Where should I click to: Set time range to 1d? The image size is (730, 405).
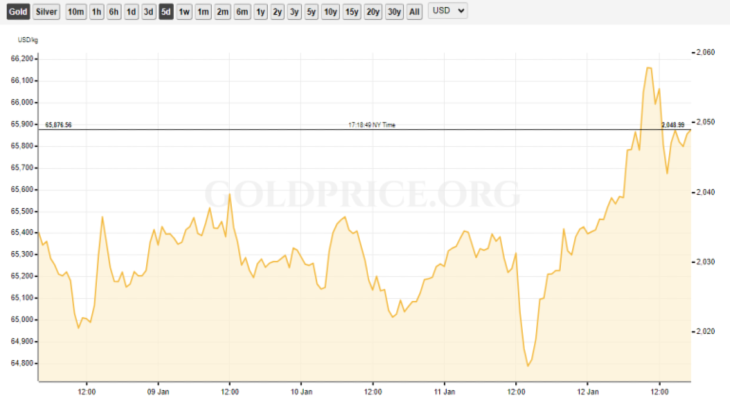coord(131,12)
